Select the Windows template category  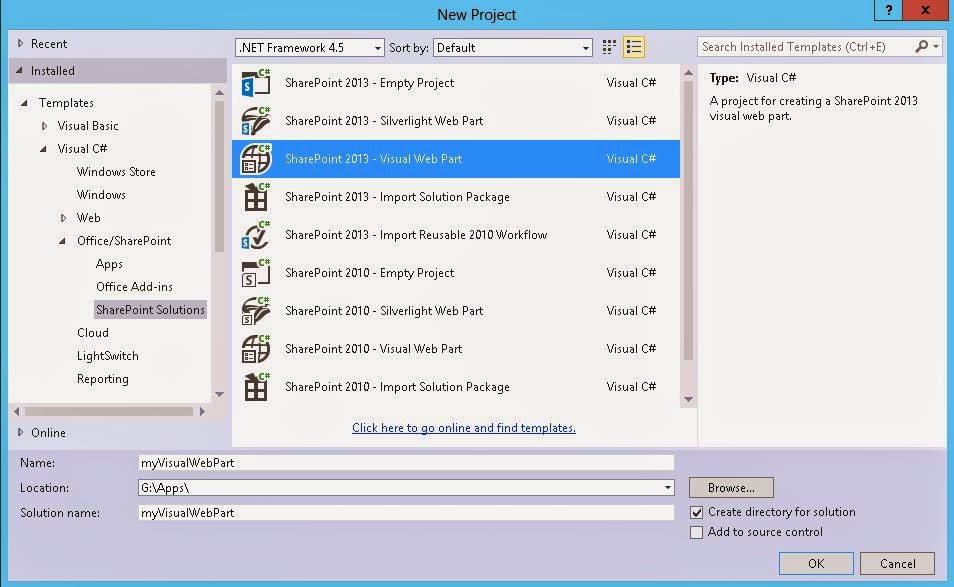click(x=101, y=195)
